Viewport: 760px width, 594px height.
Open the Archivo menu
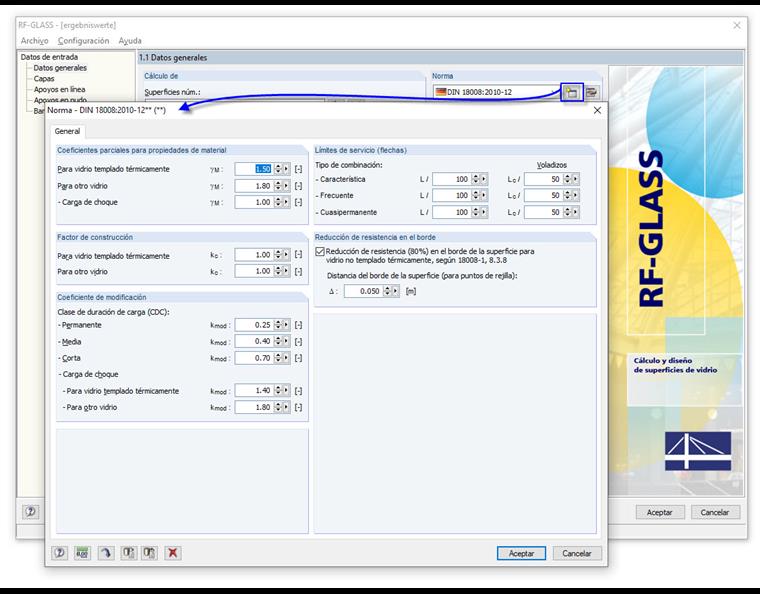point(34,41)
